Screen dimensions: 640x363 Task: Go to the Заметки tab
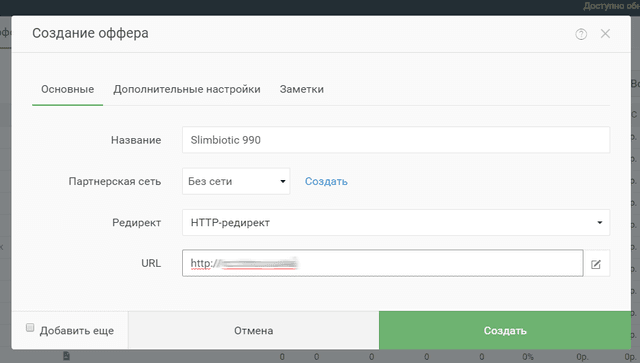coord(302,89)
